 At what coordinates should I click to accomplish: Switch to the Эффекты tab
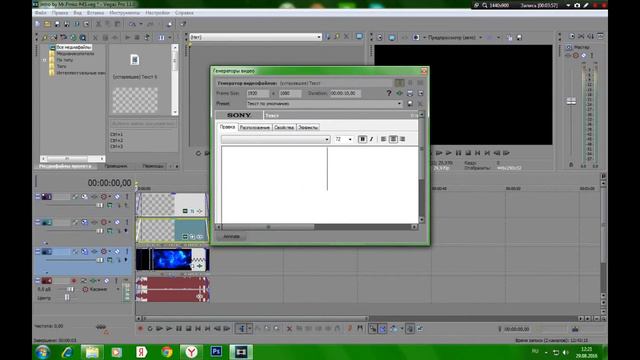click(308, 127)
